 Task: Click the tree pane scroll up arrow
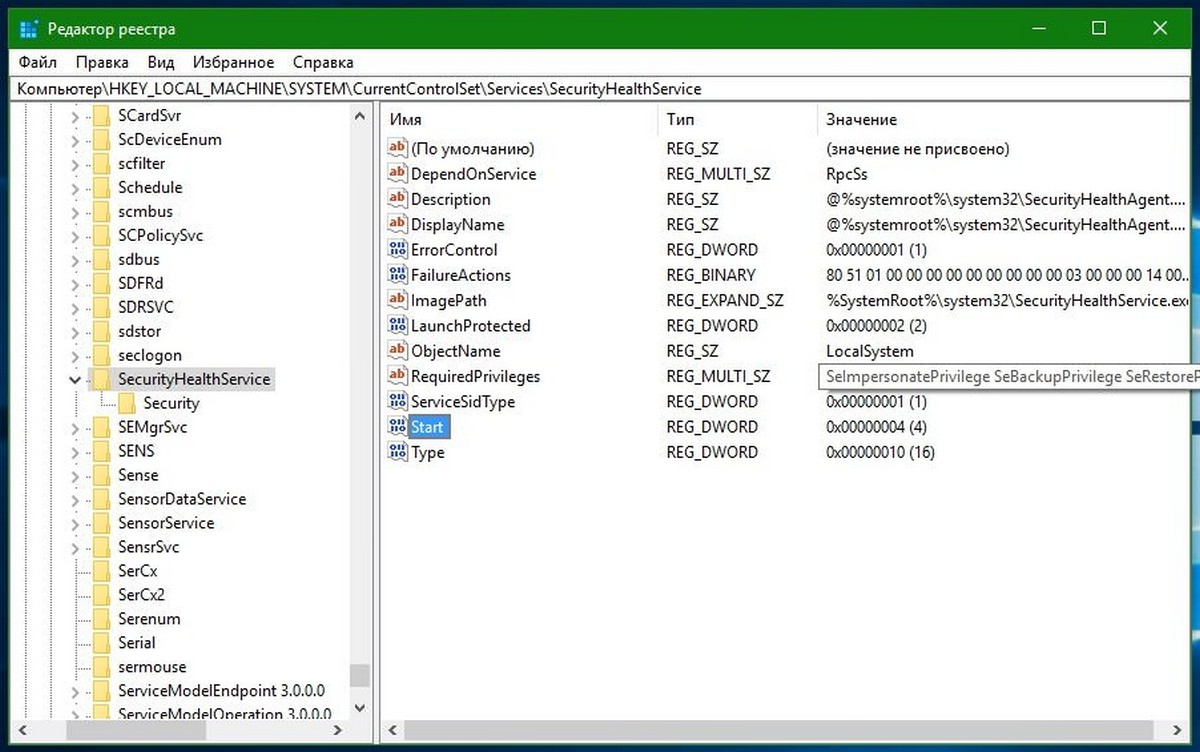(359, 117)
